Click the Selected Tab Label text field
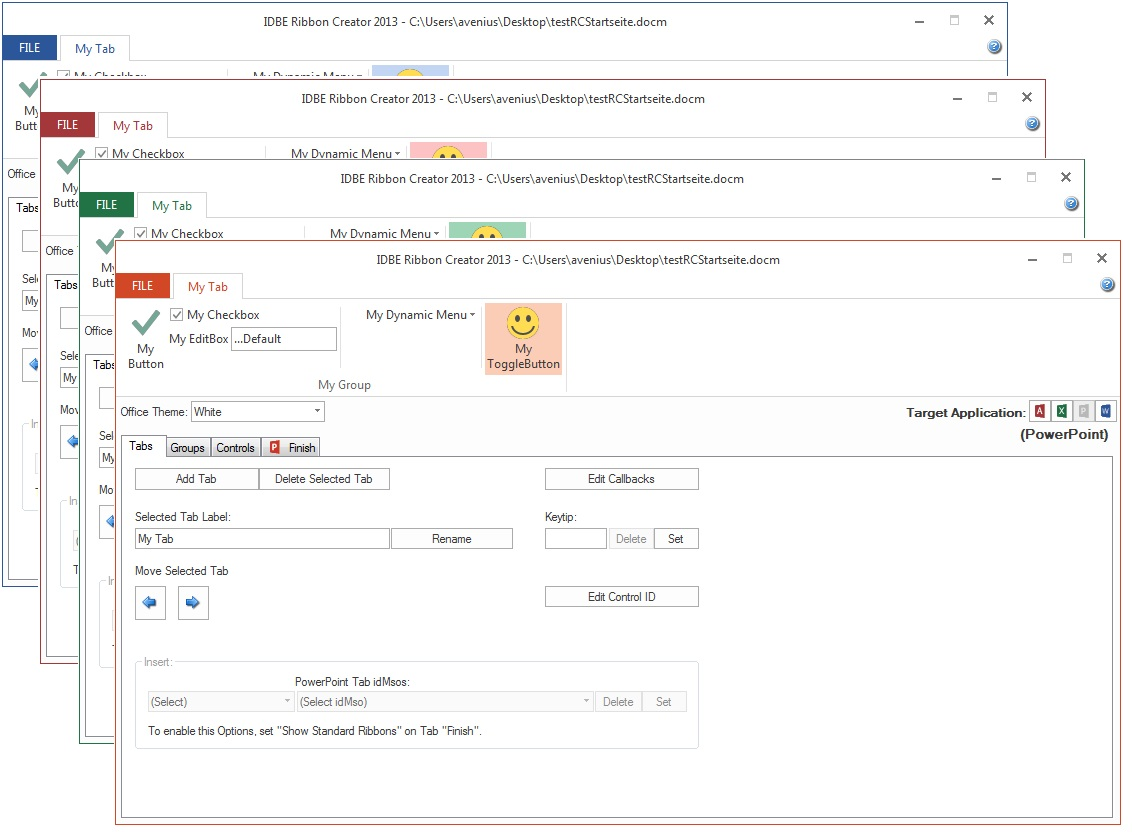The image size is (1132, 832). [262, 539]
